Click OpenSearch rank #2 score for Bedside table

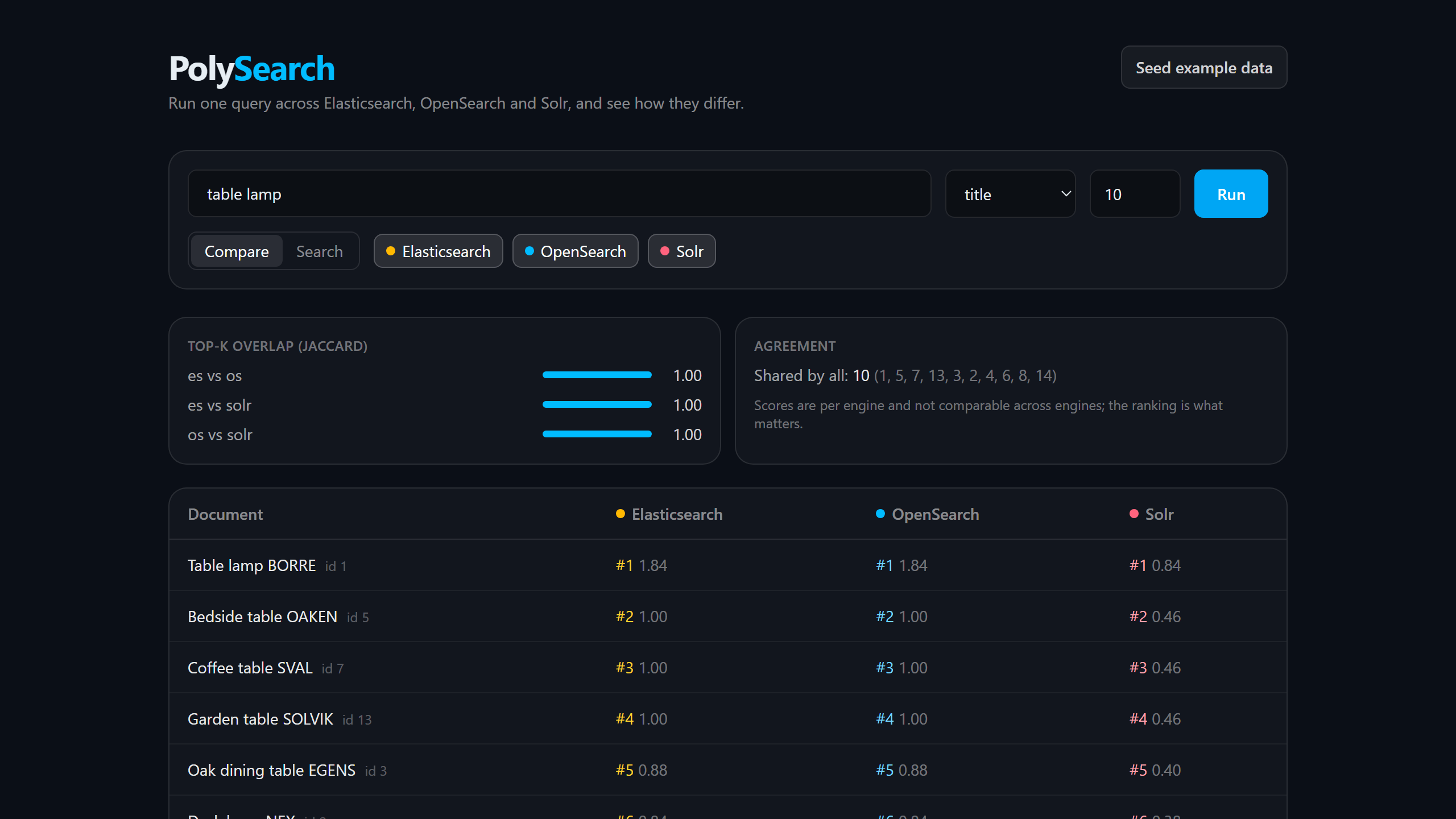coord(901,617)
